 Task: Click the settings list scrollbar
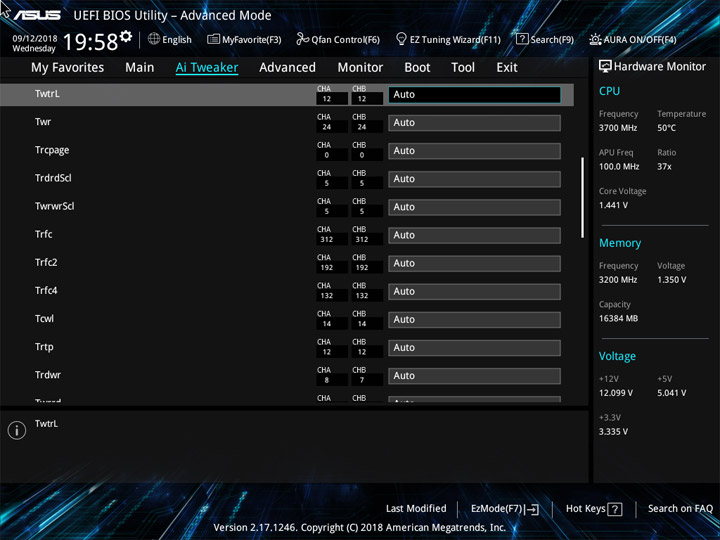click(x=582, y=197)
